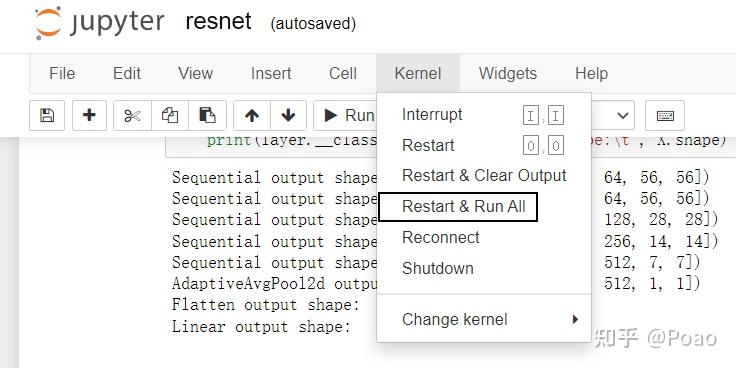Rename notebook by clicking resnet title

click(x=218, y=22)
